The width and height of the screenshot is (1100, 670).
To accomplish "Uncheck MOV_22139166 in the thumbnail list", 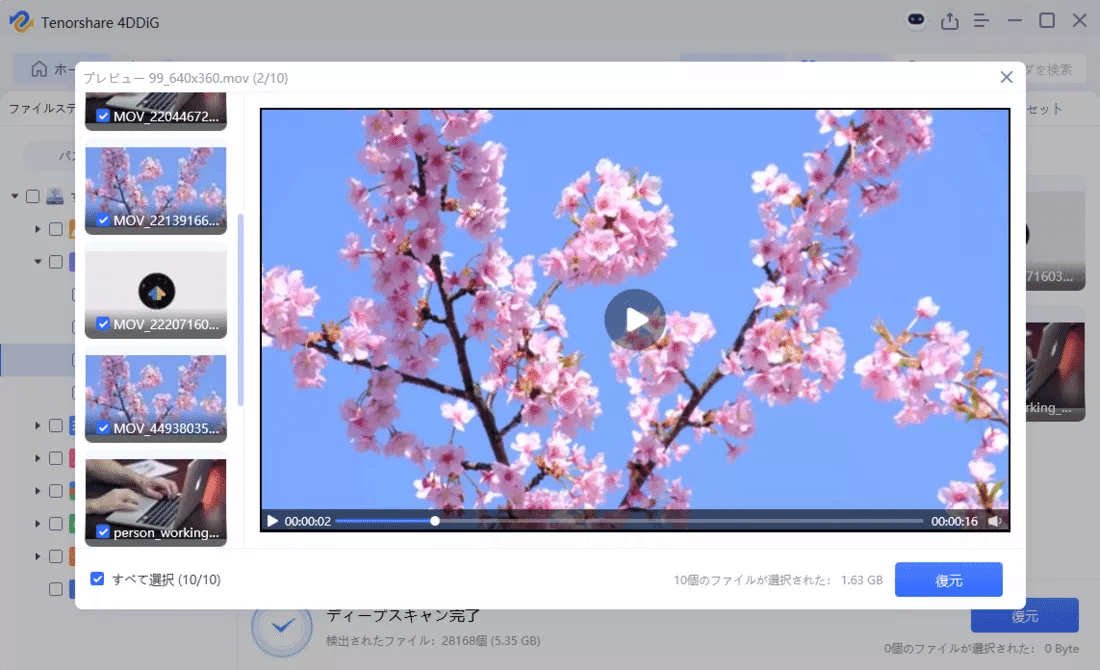I will pos(102,221).
